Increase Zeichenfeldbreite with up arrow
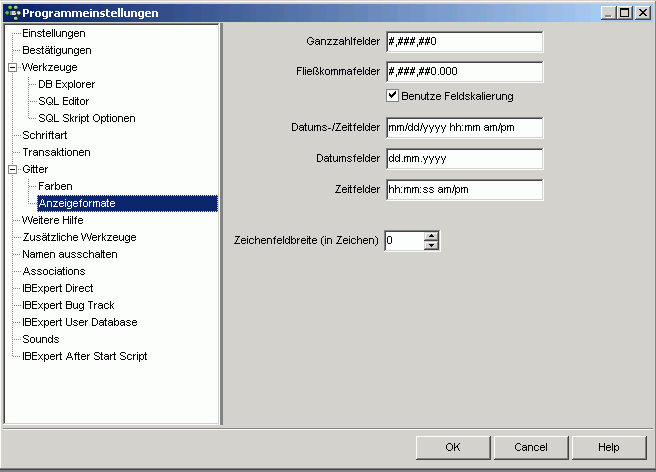Viewport: 656px width, 472px height. [431, 236]
